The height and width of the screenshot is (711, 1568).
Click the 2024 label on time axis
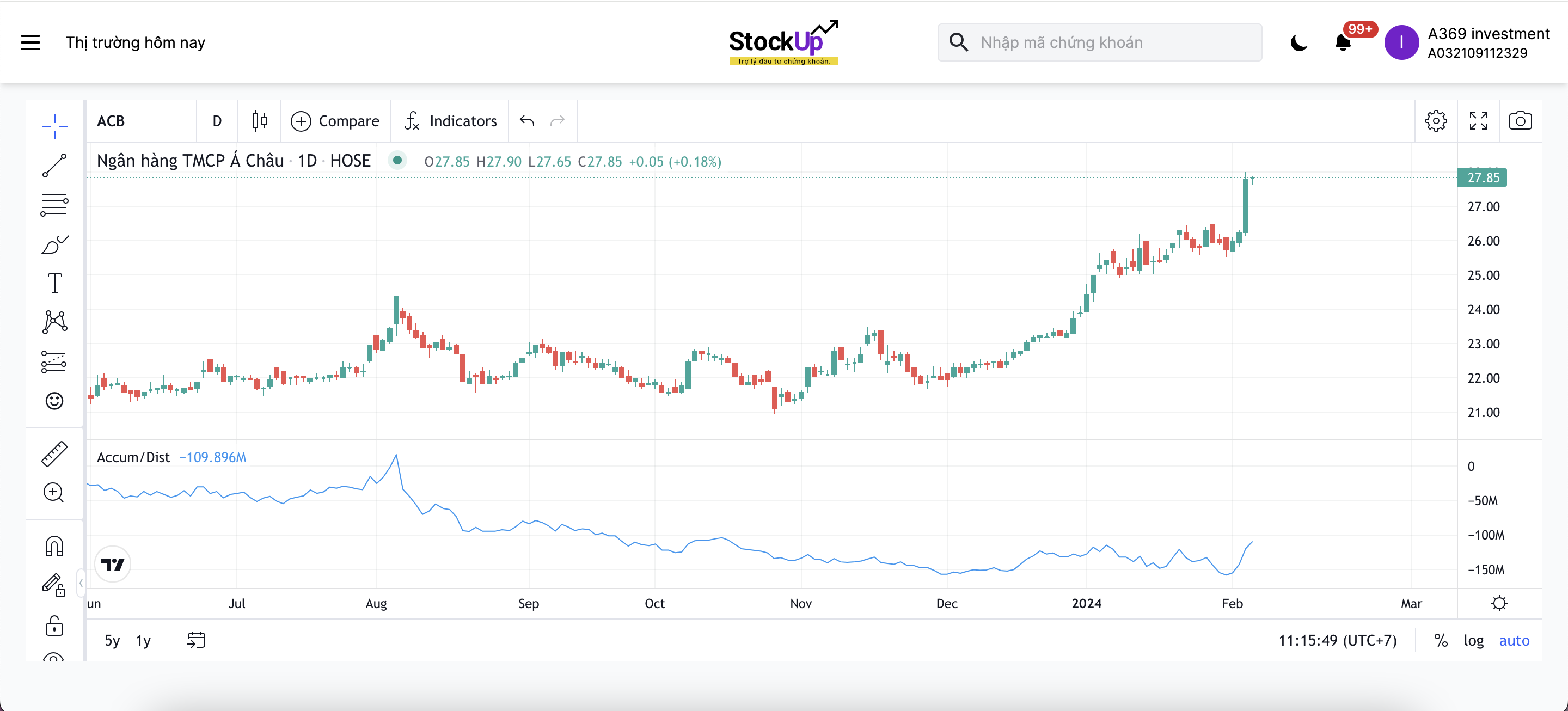[x=1087, y=603]
